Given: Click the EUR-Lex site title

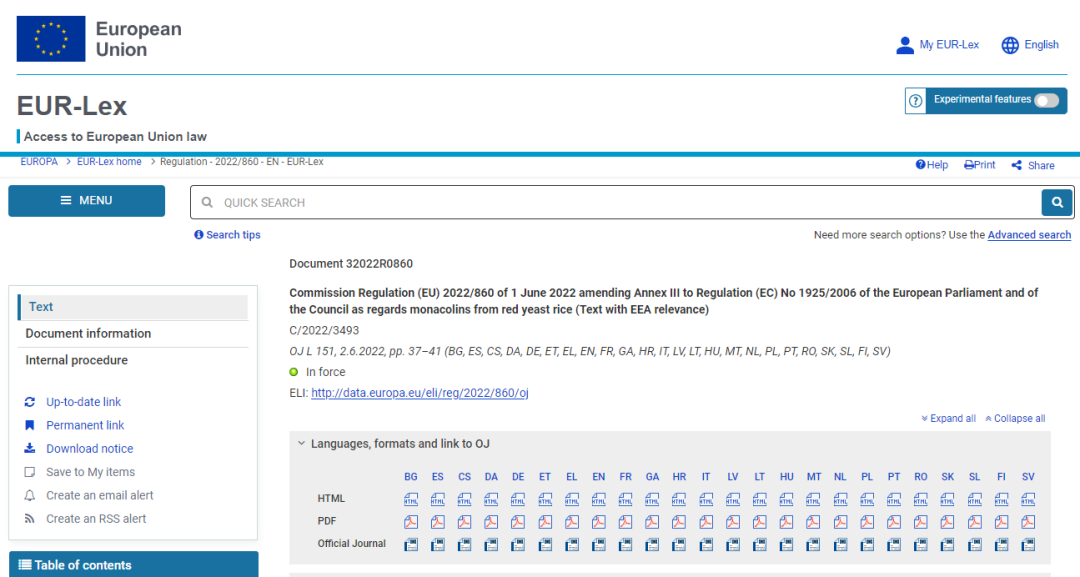Looking at the screenshot, I should (x=72, y=106).
